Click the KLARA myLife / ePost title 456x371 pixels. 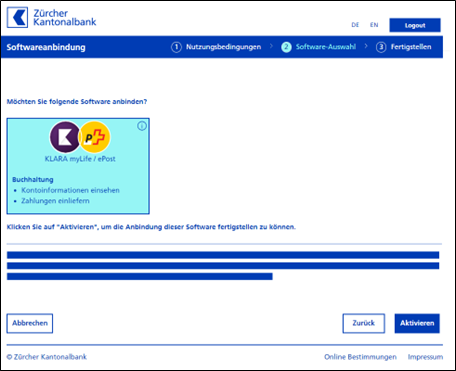80,159
